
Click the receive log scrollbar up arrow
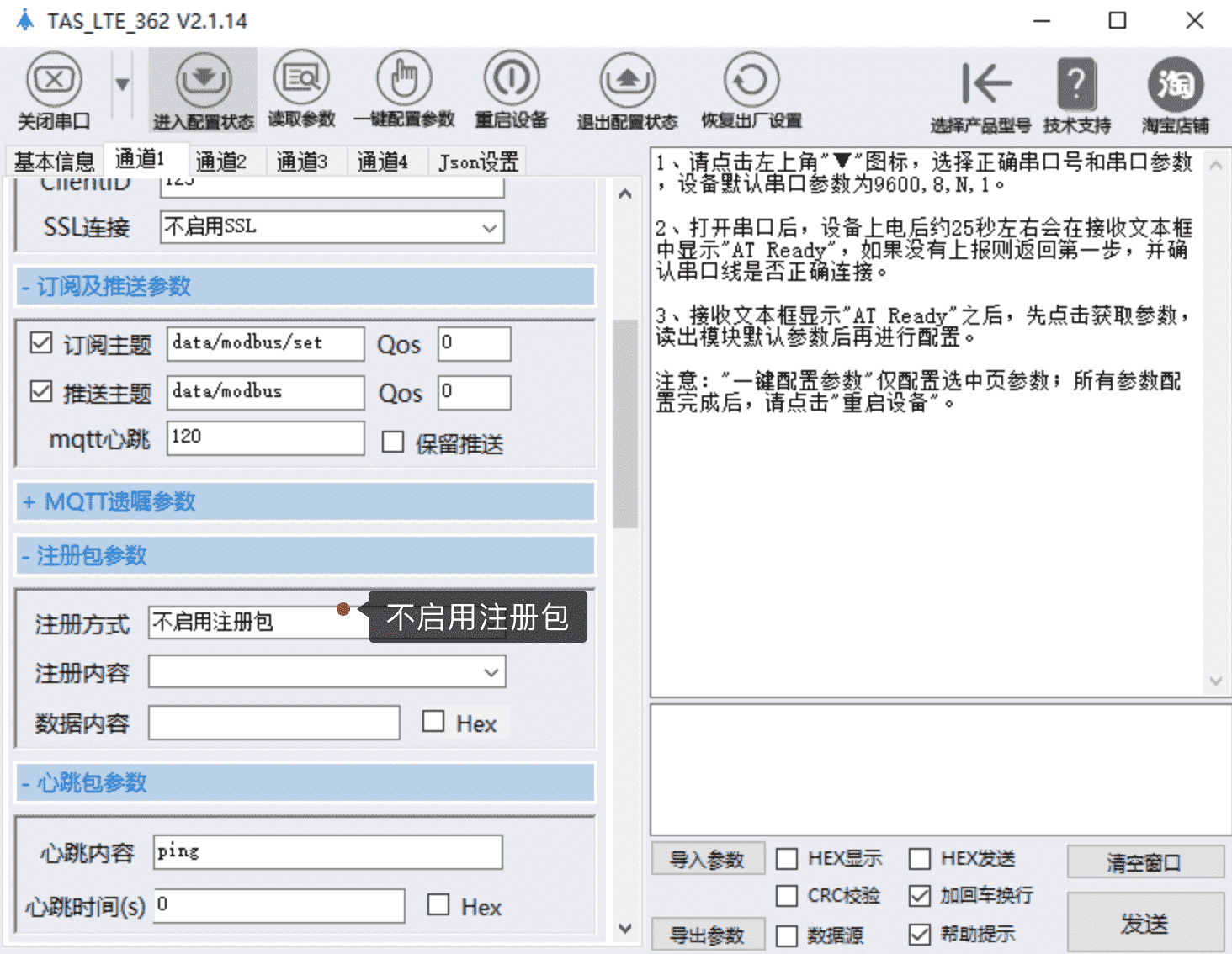[1216, 166]
